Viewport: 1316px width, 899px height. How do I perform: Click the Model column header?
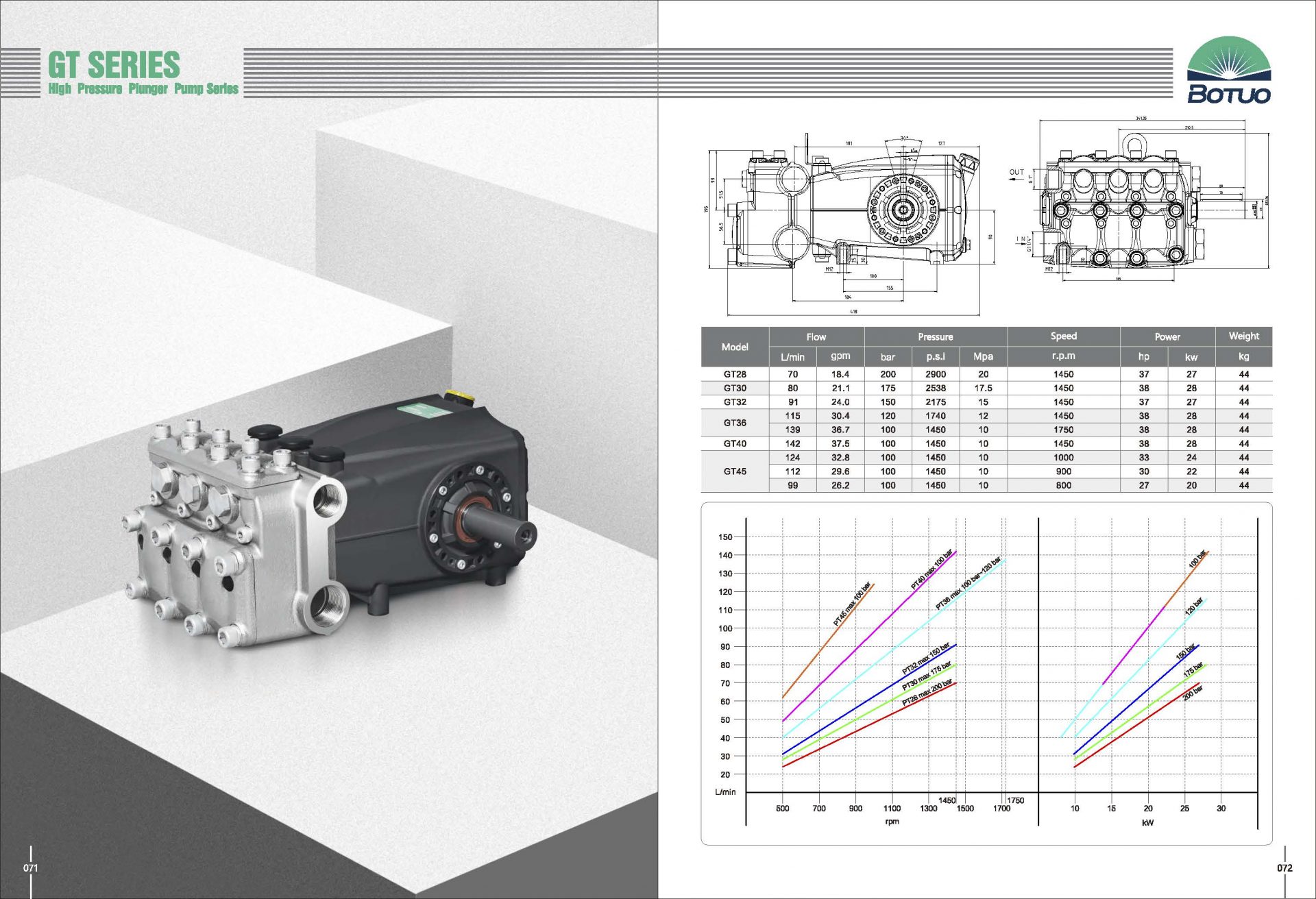[735, 347]
